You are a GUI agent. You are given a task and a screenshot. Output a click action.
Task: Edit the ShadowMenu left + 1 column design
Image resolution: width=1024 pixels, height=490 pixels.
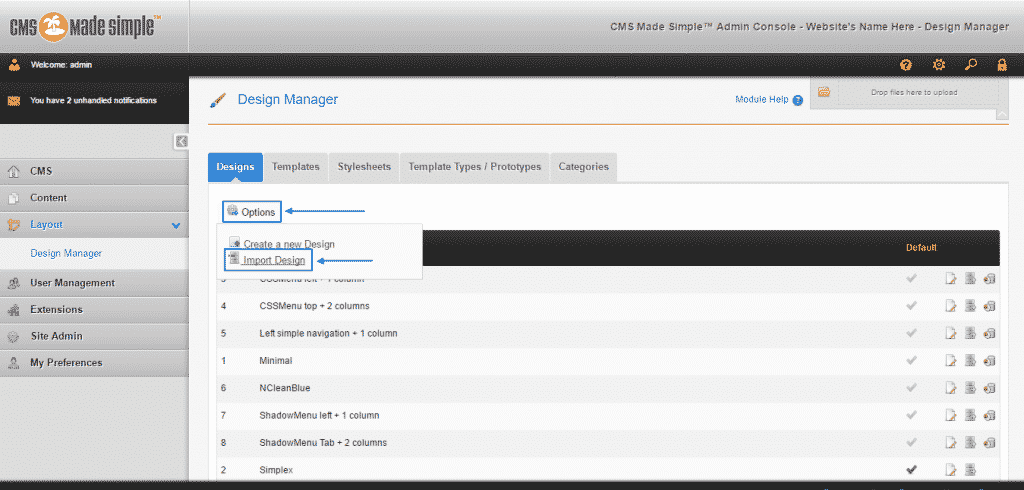[951, 416]
